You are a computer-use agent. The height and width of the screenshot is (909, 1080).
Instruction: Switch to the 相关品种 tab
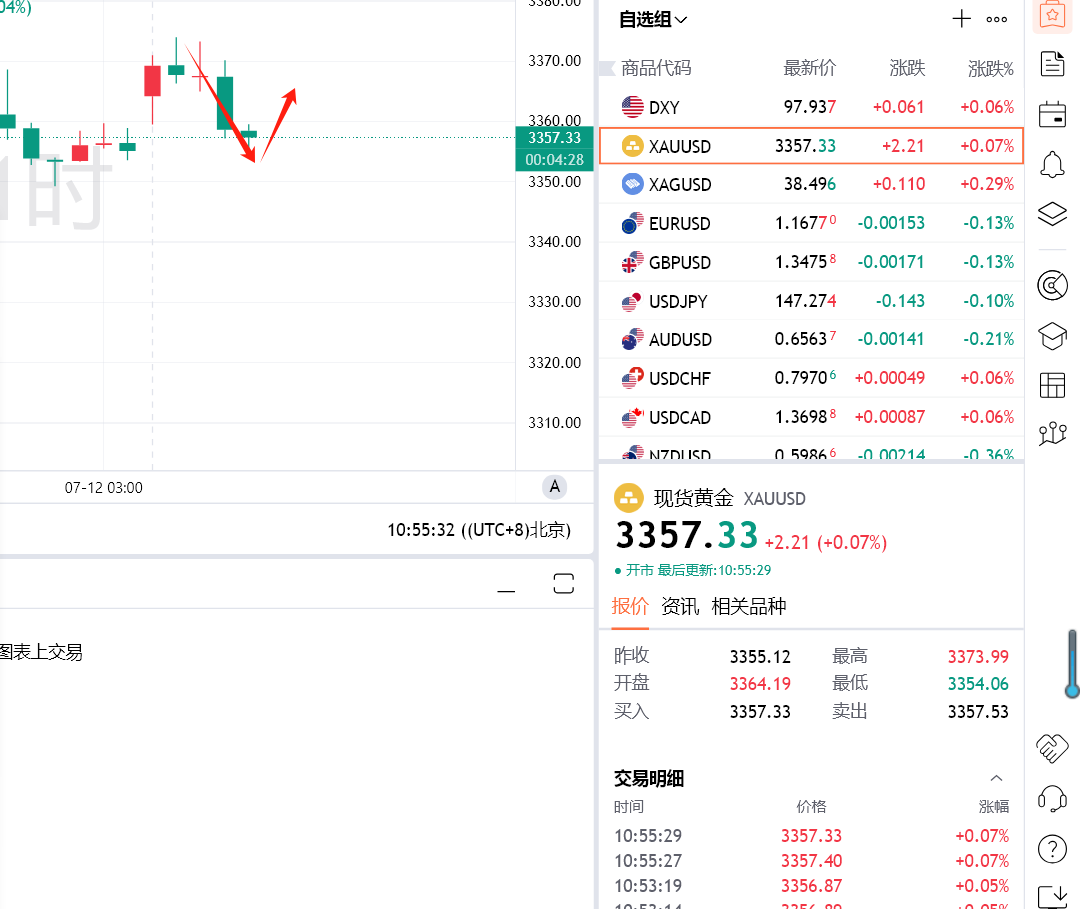(x=749, y=606)
